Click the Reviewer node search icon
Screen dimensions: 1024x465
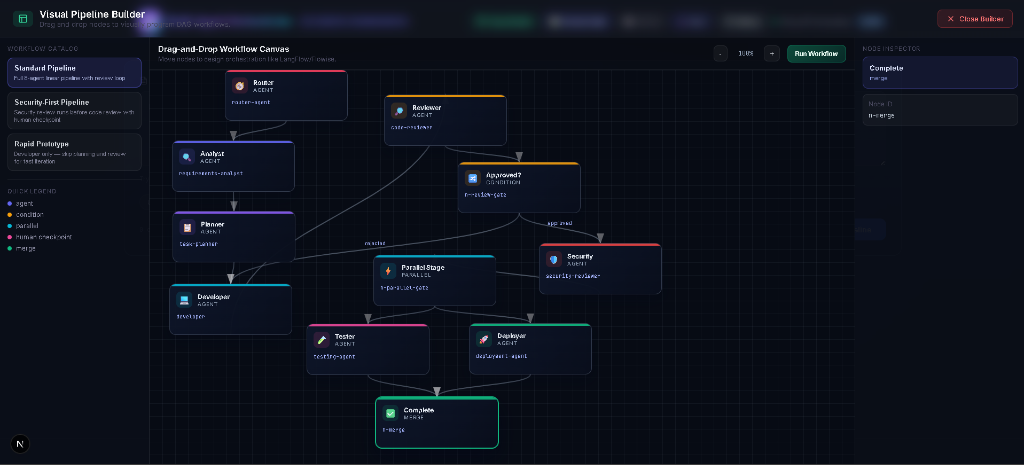point(398,110)
